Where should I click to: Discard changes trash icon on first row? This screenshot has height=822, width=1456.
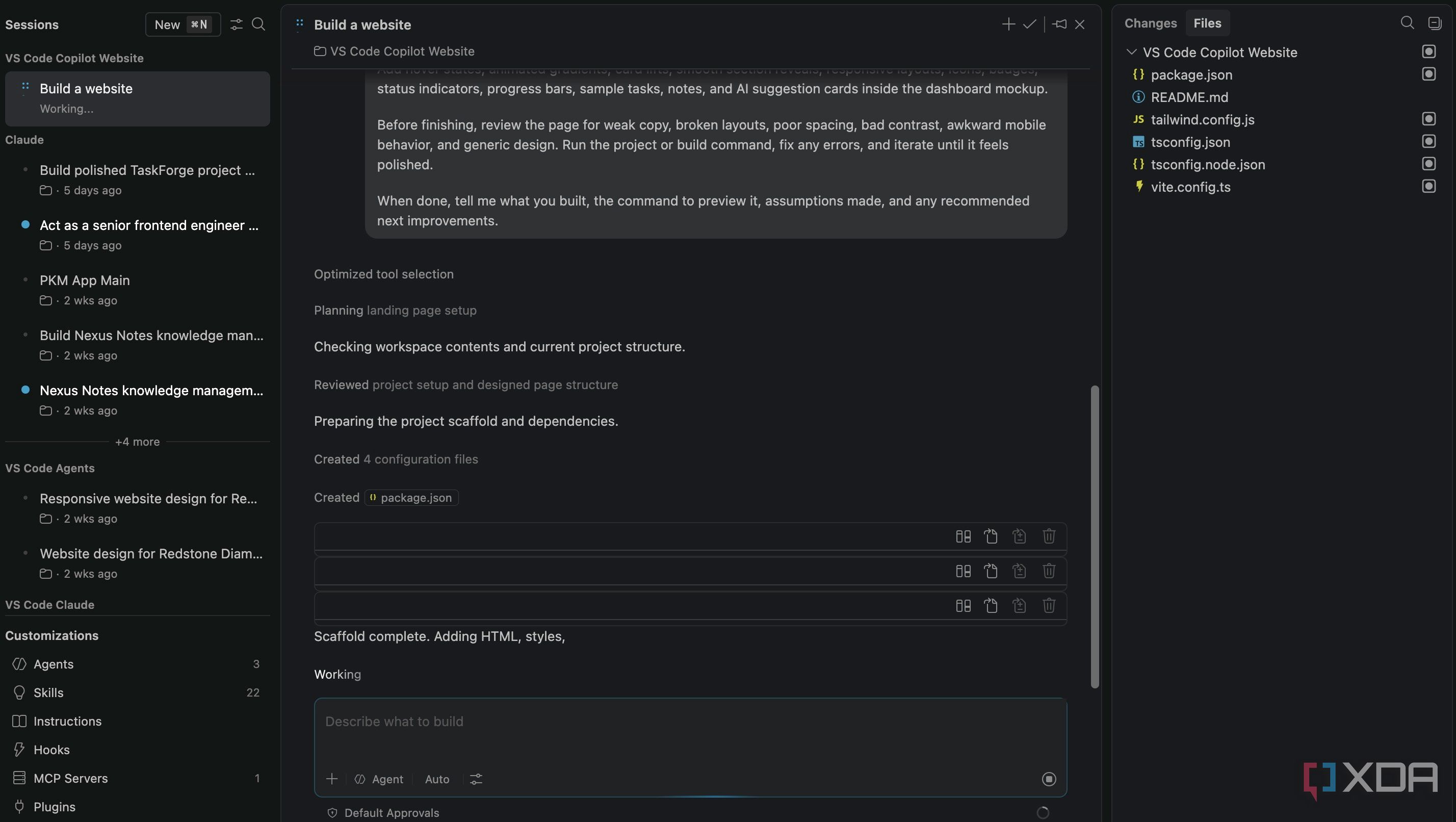(1049, 536)
